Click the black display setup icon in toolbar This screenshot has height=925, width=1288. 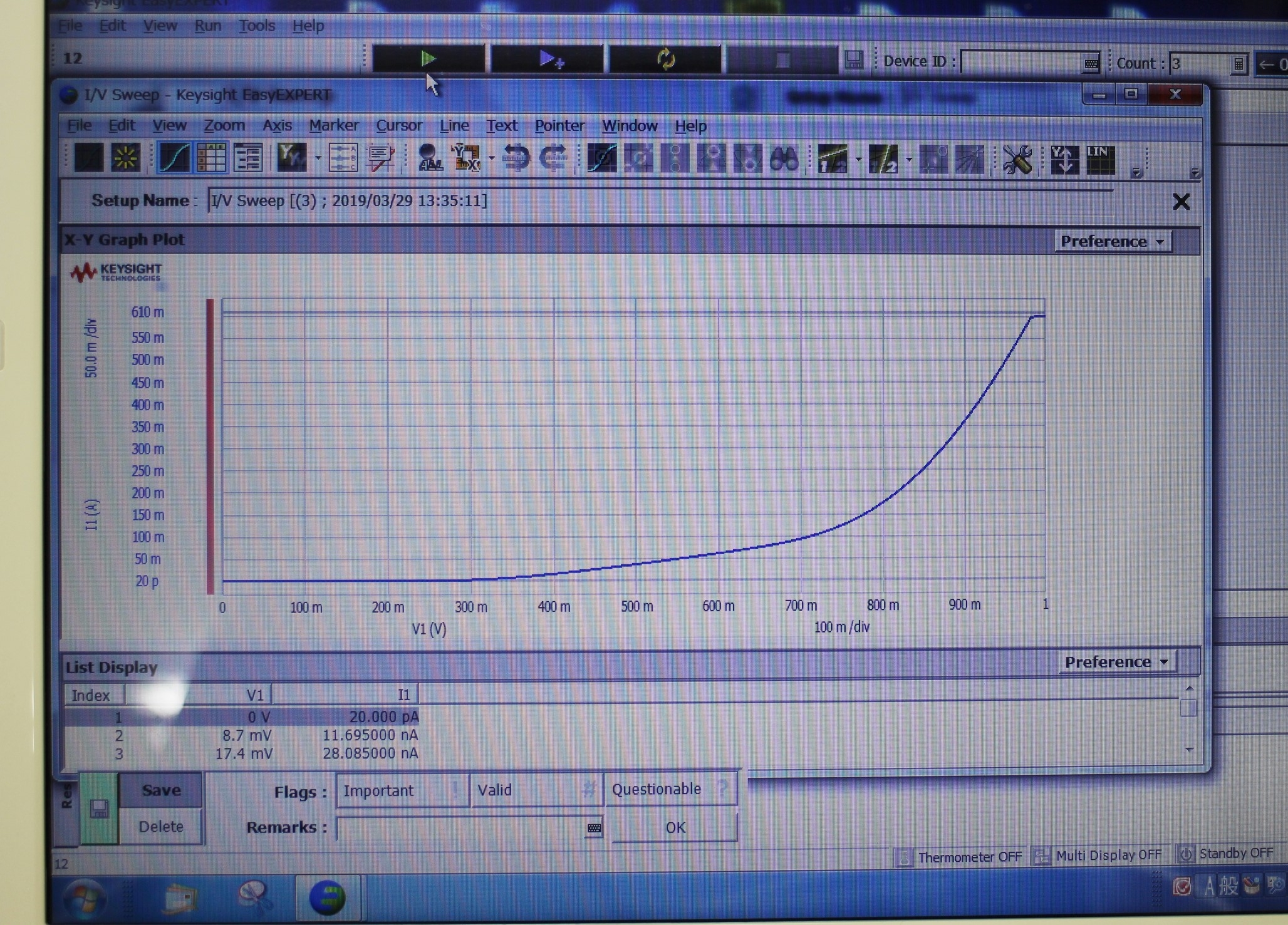pos(88,157)
